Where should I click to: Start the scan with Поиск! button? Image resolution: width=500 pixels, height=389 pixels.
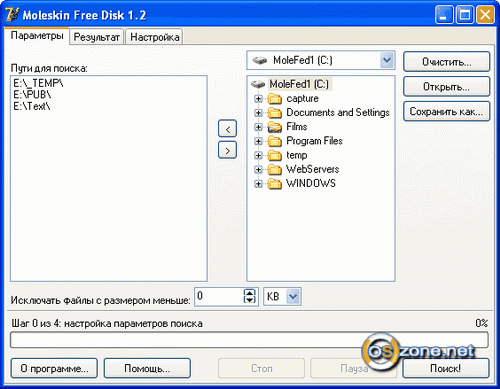click(x=446, y=368)
